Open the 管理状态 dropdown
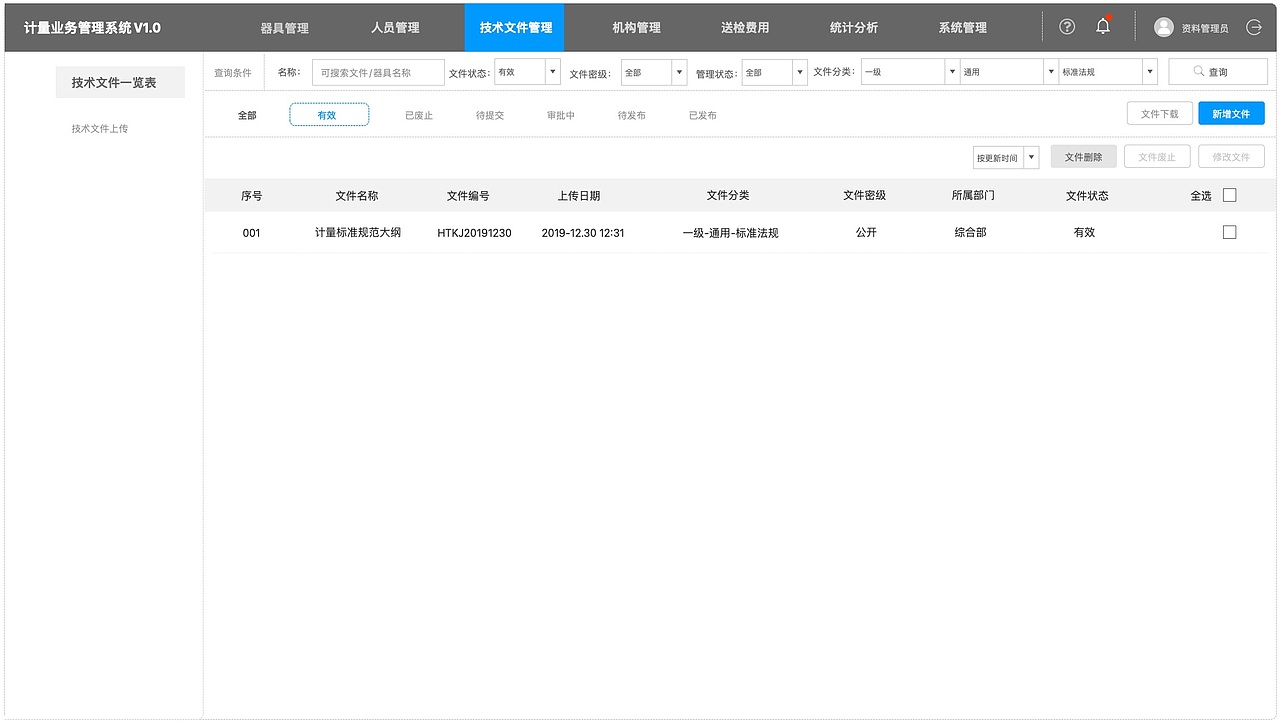1280x723 pixels. (774, 72)
